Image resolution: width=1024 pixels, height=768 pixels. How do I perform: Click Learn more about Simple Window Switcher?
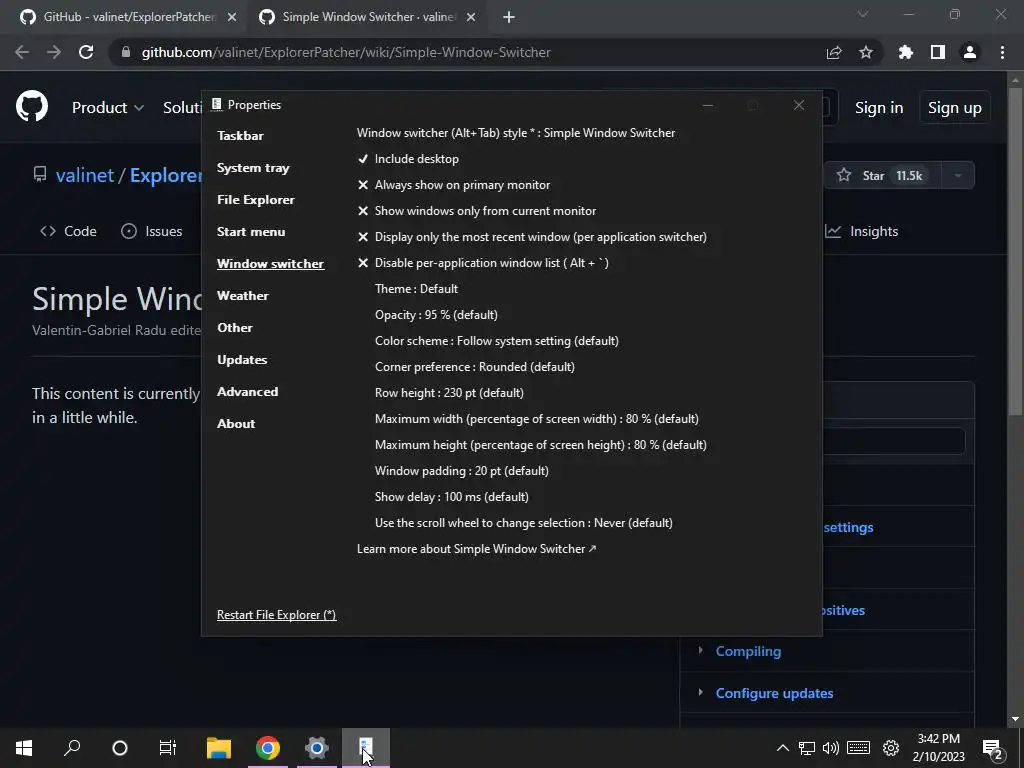[x=476, y=549]
